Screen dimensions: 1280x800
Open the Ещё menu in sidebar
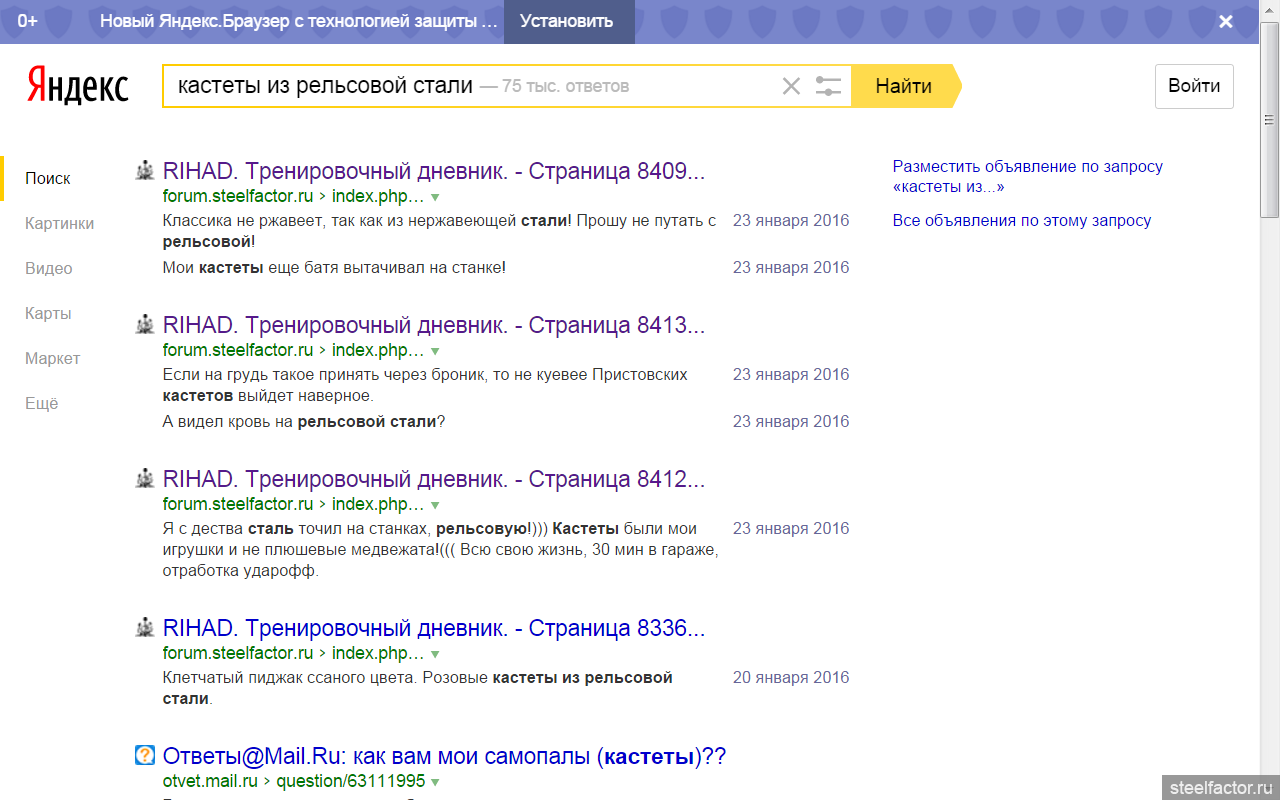click(x=42, y=403)
